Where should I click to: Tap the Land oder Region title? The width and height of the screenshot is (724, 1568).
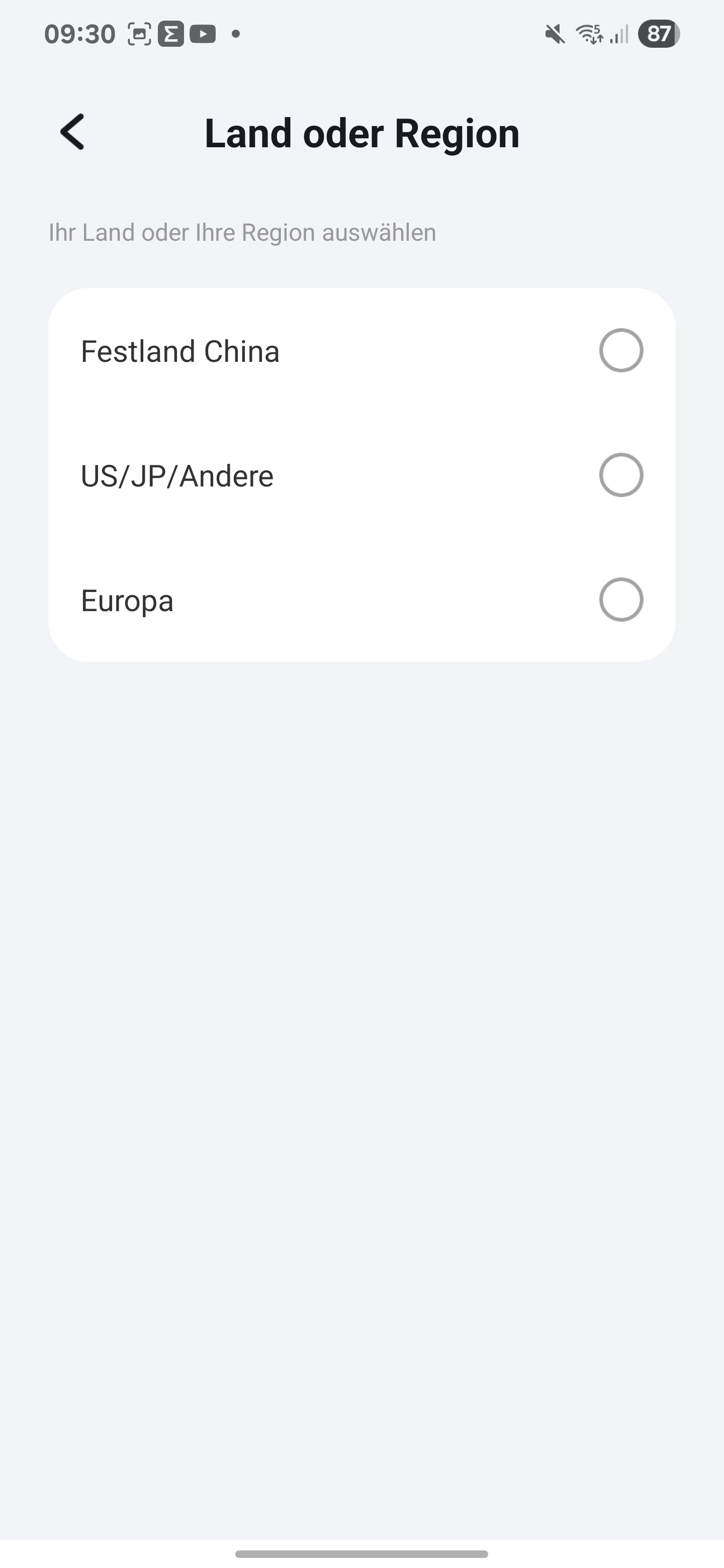[x=361, y=133]
